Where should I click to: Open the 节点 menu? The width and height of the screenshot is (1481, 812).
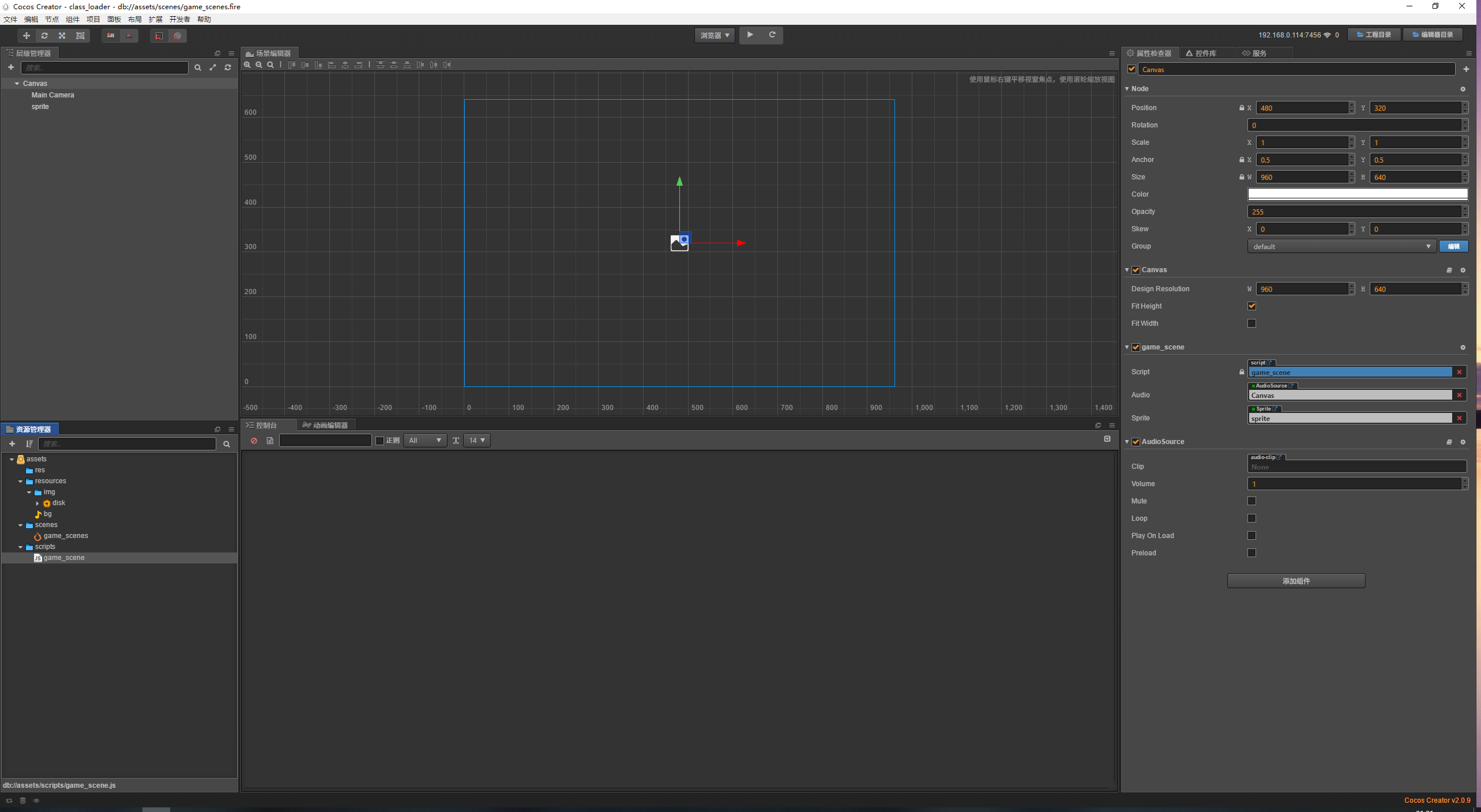(x=52, y=19)
